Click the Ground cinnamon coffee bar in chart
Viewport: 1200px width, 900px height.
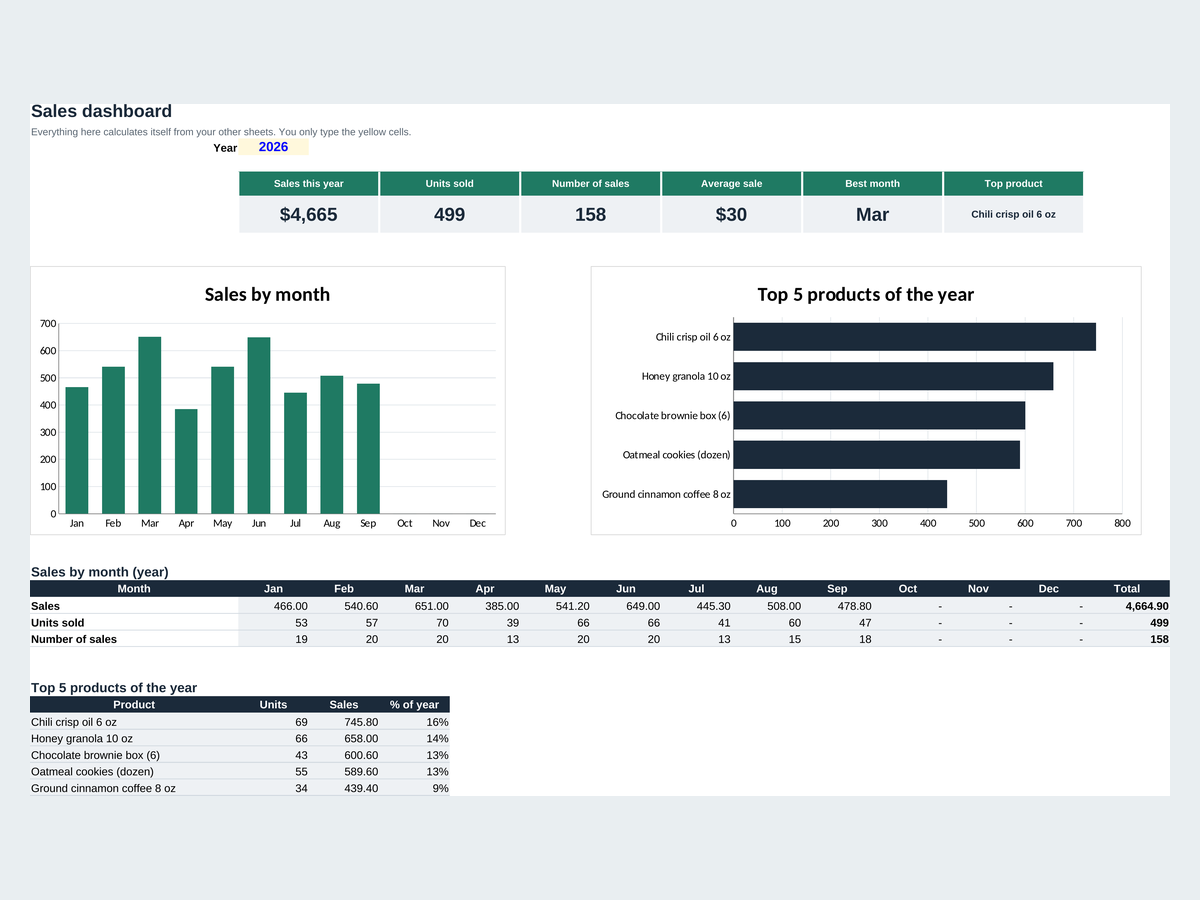[840, 494]
